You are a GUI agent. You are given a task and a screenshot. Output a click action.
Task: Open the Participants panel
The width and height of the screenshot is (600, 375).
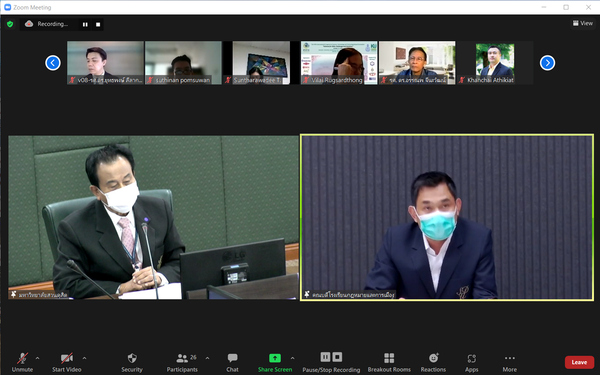[x=182, y=362]
